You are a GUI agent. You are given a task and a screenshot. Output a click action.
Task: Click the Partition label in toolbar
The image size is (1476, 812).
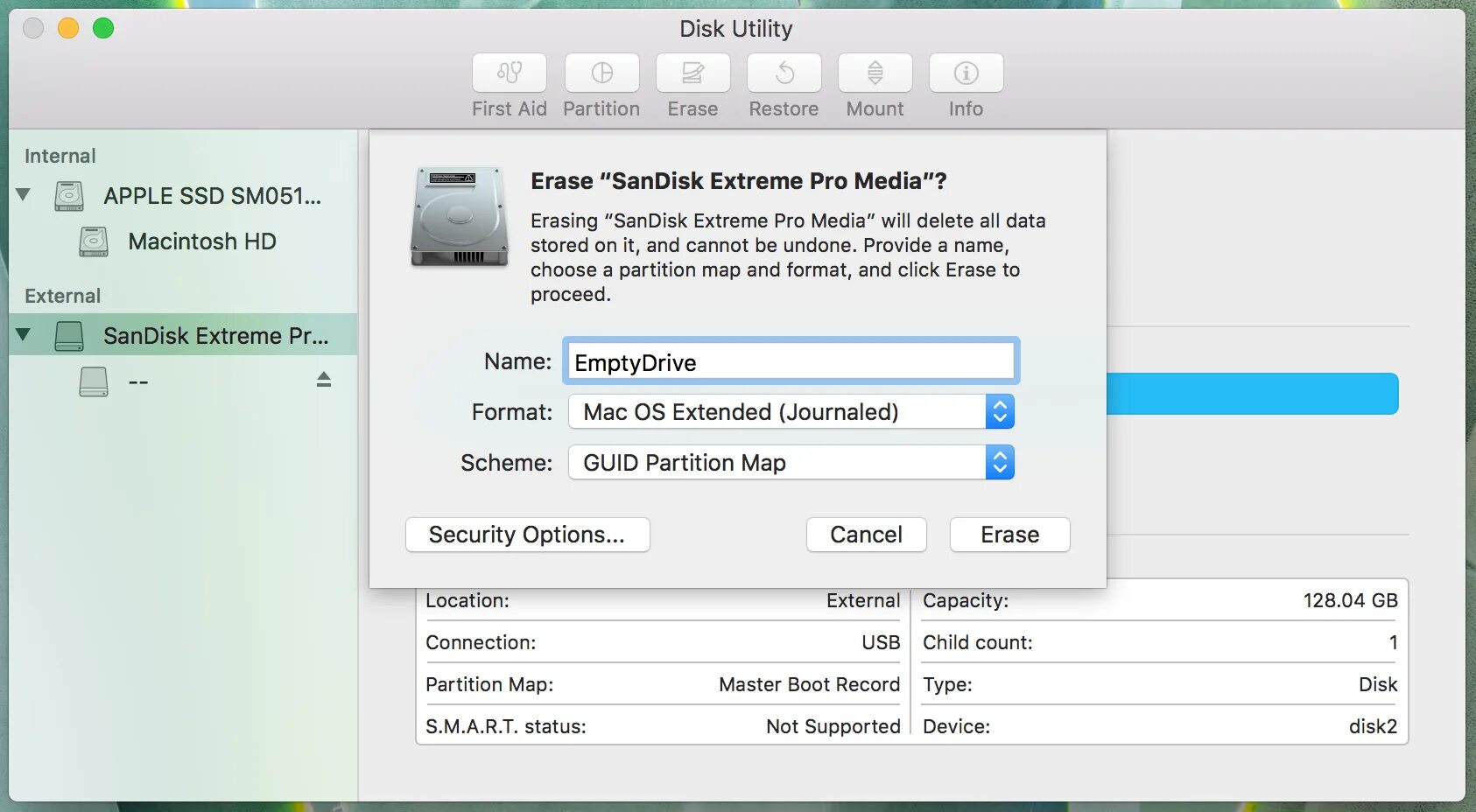click(601, 109)
